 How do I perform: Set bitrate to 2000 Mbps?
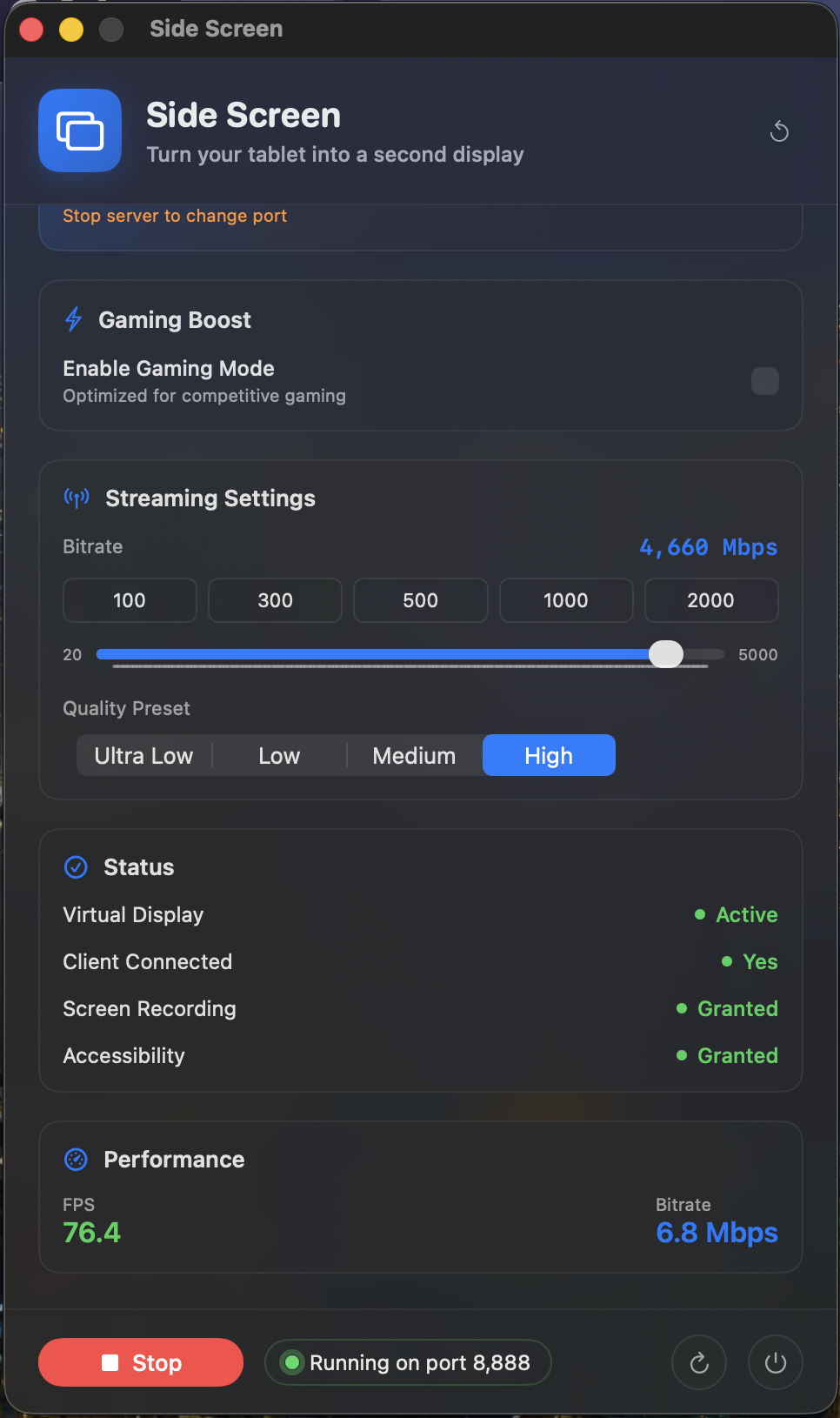coord(711,600)
